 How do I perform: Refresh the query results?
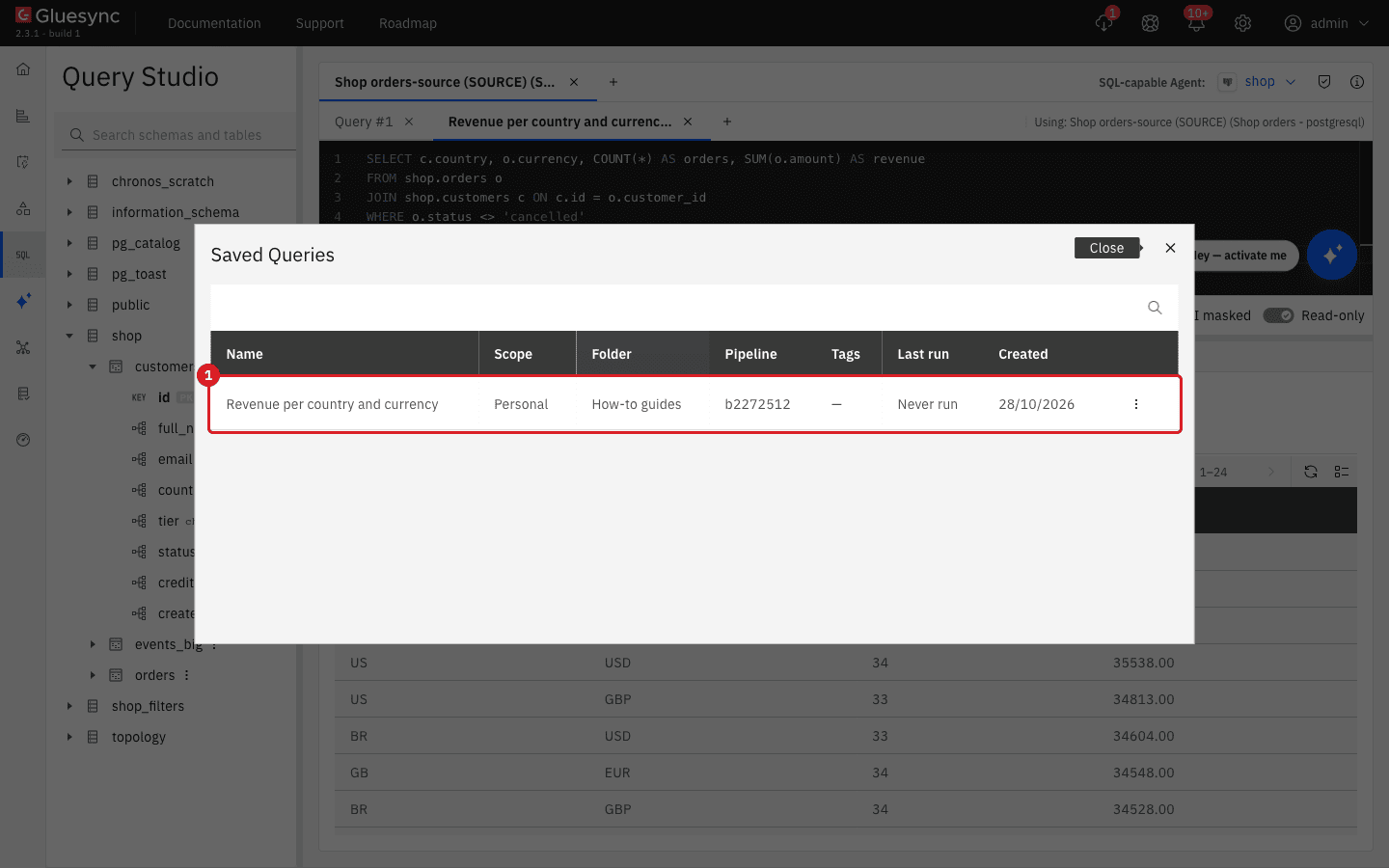coord(1311,472)
